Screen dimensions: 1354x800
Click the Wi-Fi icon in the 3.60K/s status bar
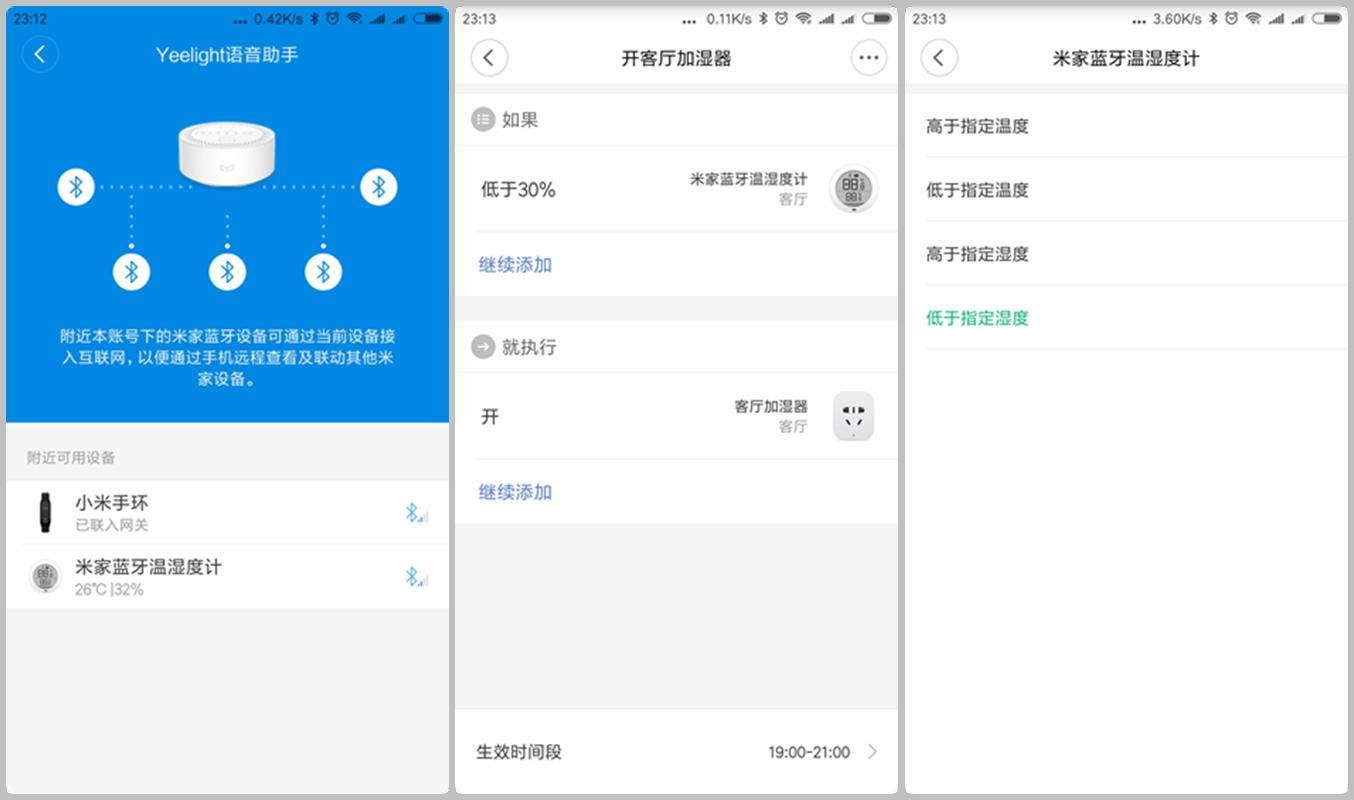pos(1253,18)
